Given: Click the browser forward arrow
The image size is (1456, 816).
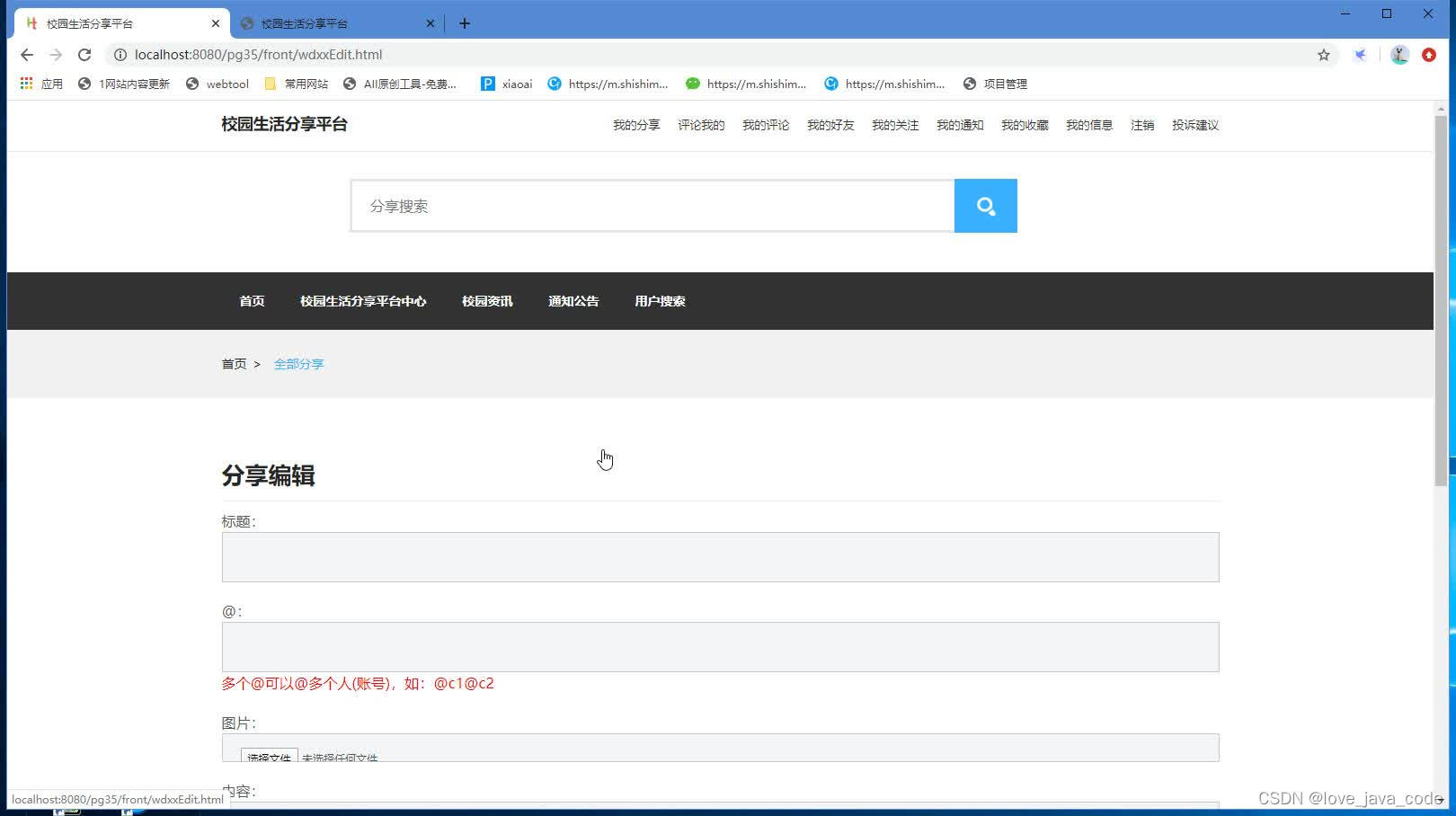Looking at the screenshot, I should [x=56, y=55].
